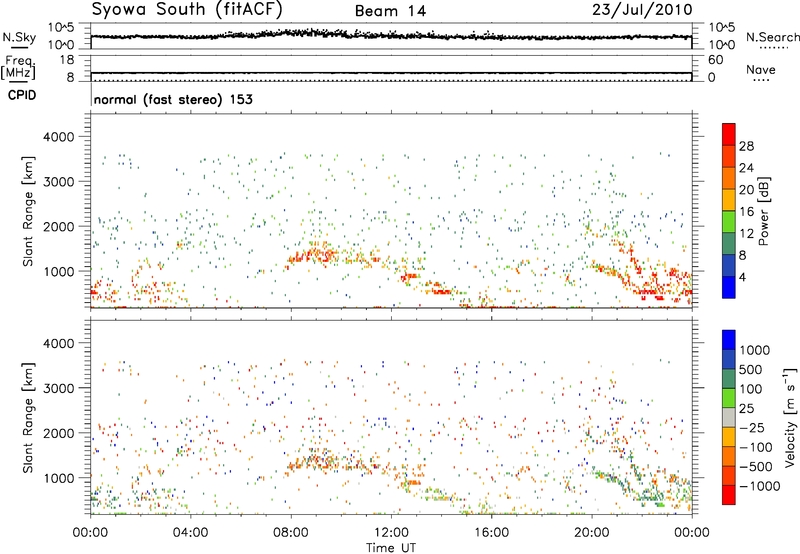This screenshot has height=554, width=800.
Task: Click the blue bottom segment of power colorbar
Action: 729,287
